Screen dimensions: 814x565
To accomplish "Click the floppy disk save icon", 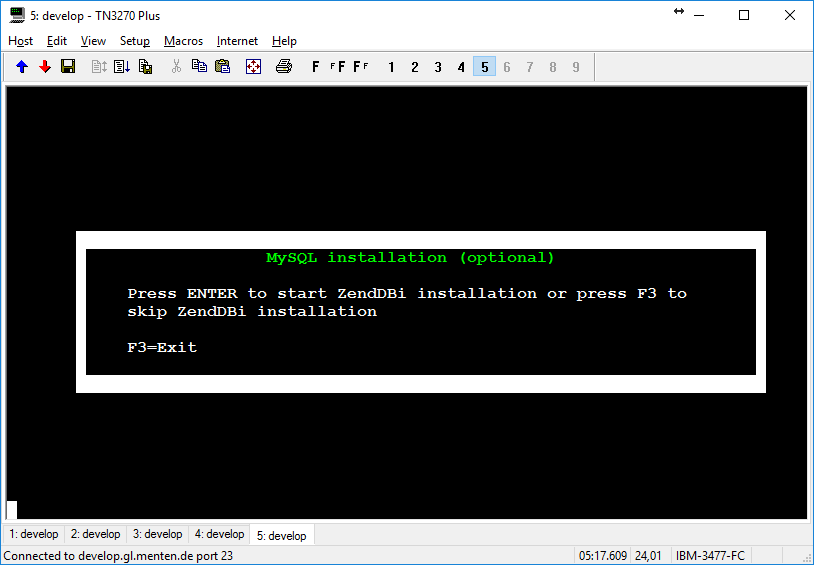I will [68, 67].
